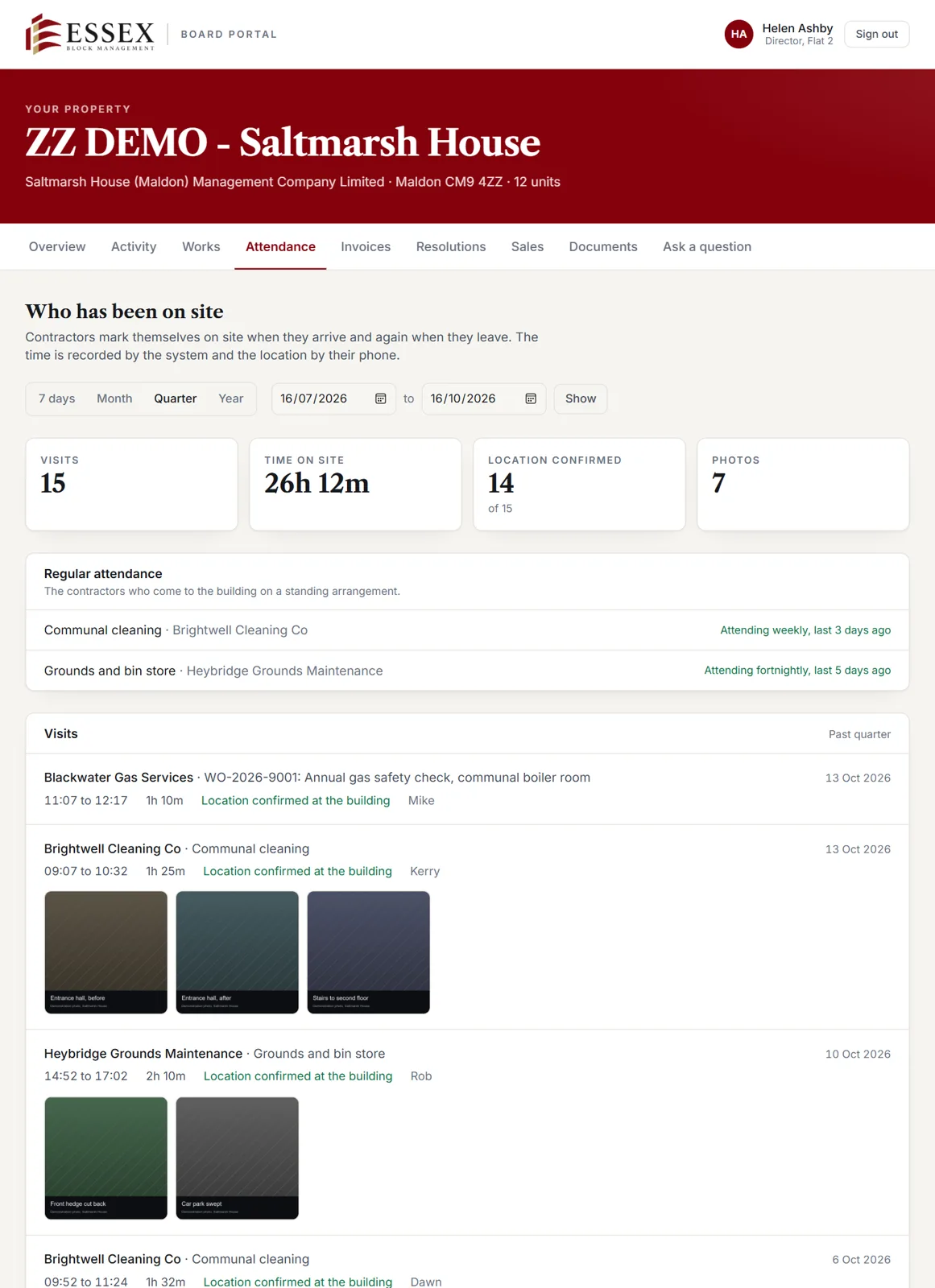This screenshot has width=935, height=1288.
Task: Click WO-2026-9001 annual gas safety check text
Action: pyautogui.click(x=397, y=778)
